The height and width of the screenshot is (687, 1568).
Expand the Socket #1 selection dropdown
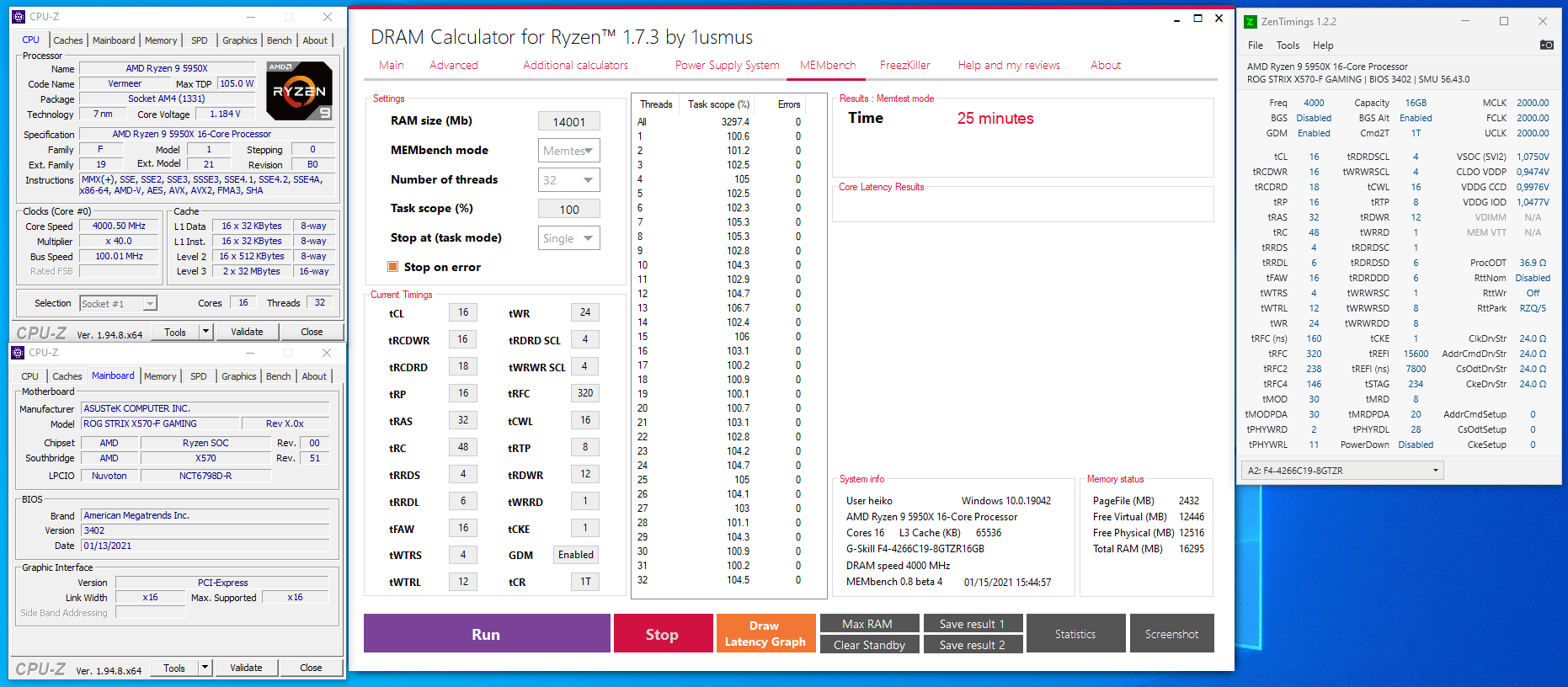150,304
